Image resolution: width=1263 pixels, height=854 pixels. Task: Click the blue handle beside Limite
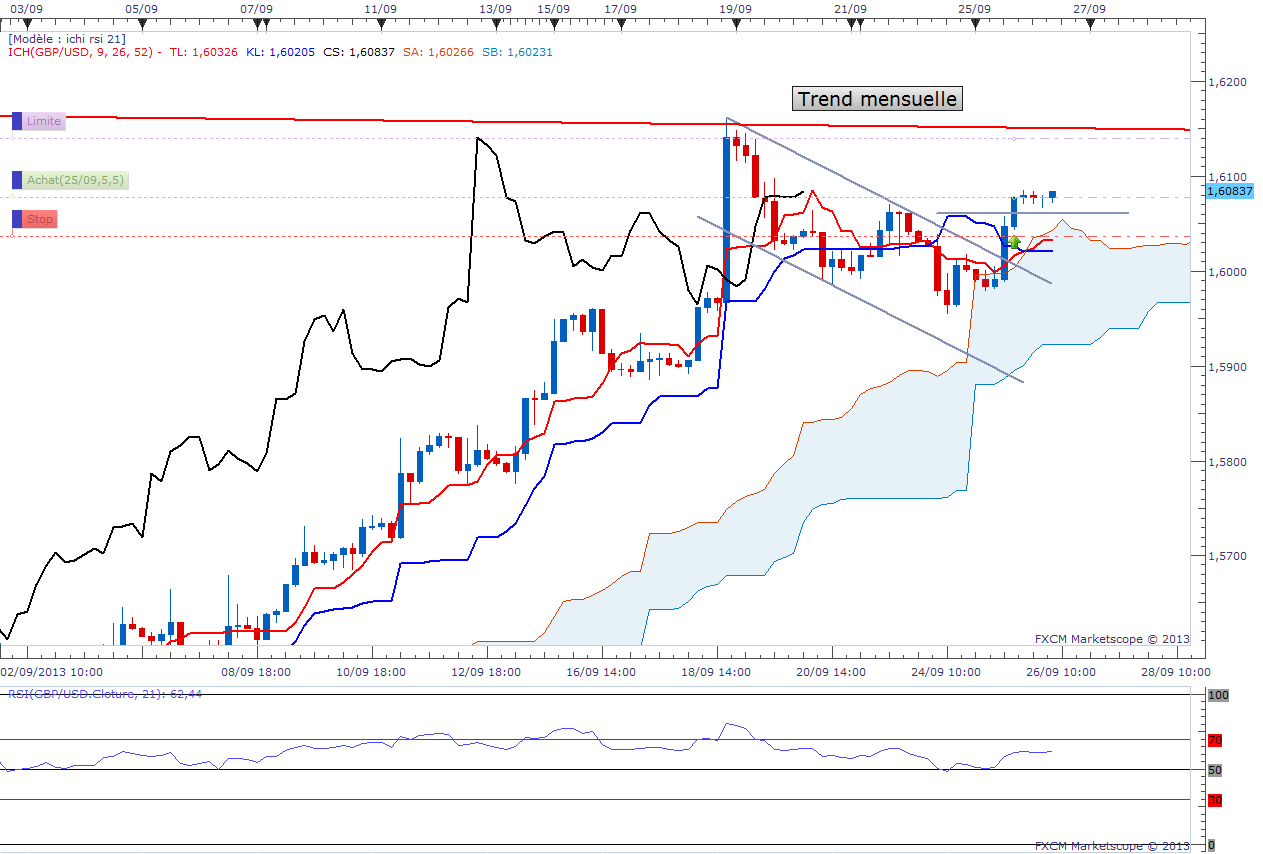tap(17, 121)
